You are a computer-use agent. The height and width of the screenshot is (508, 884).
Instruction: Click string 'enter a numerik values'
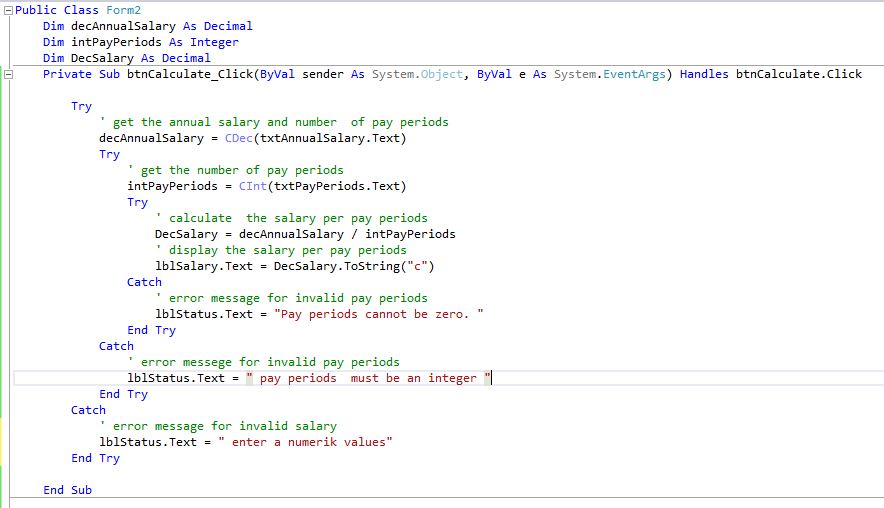(305, 442)
